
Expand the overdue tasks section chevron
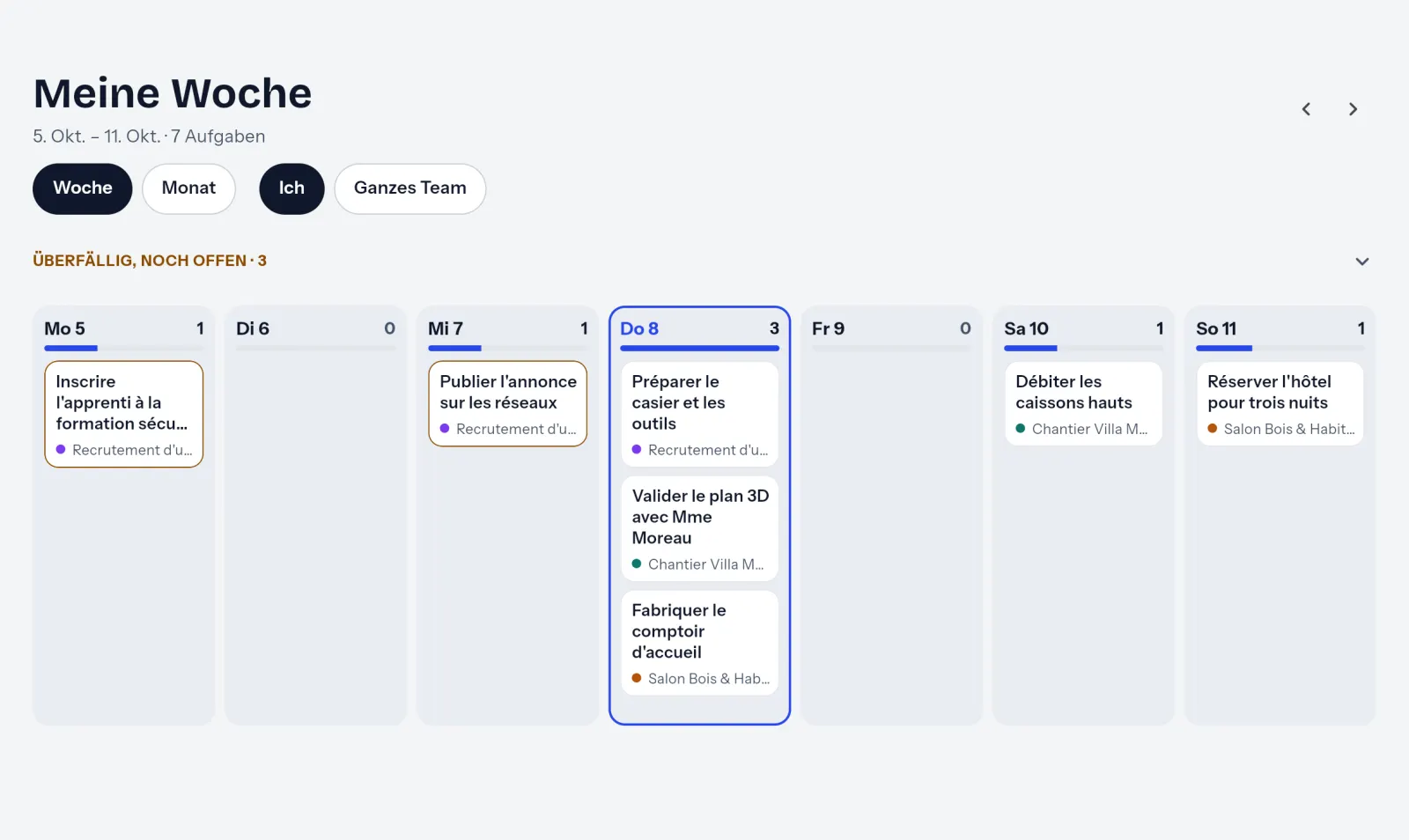1361,262
